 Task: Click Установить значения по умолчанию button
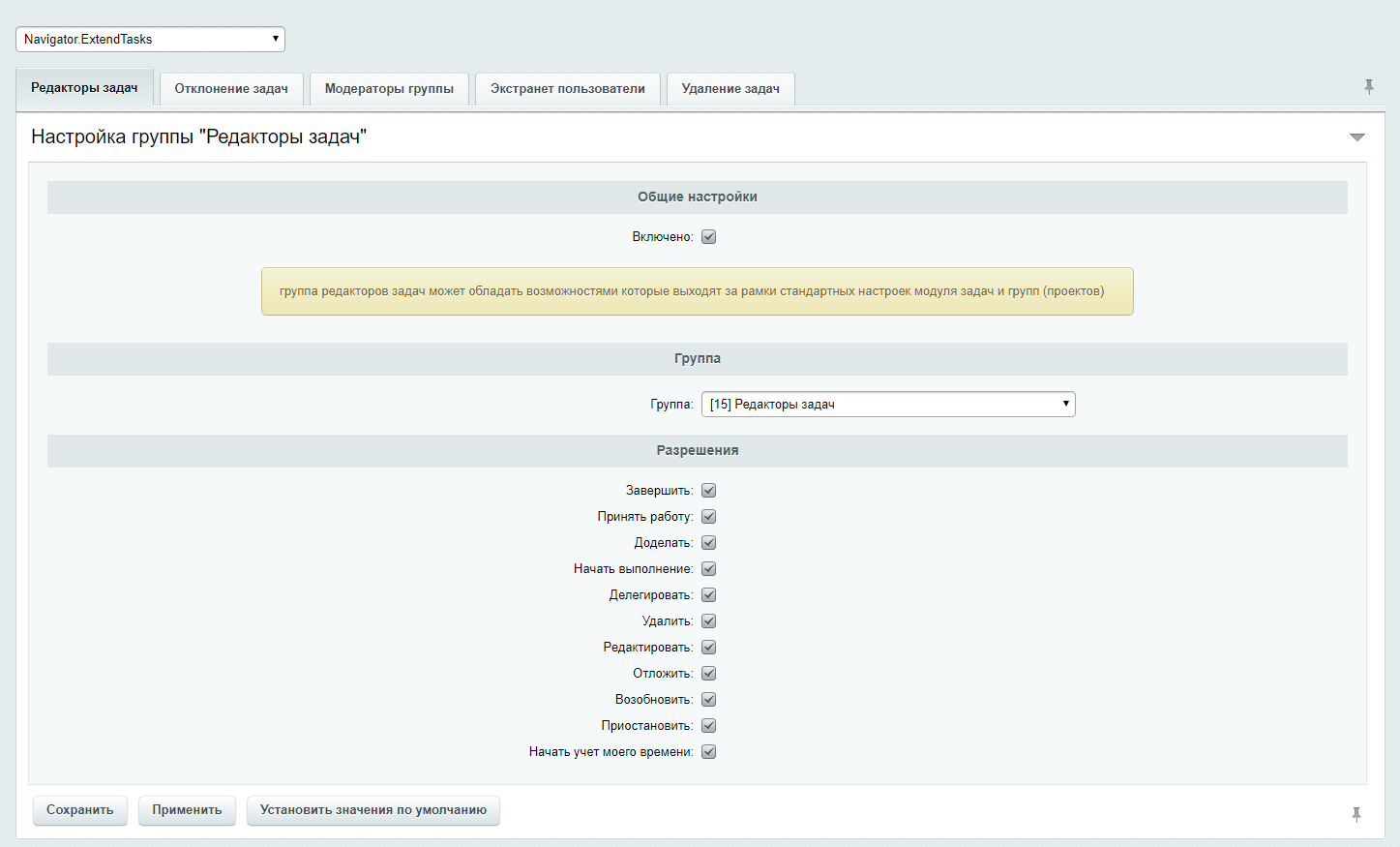click(373, 810)
